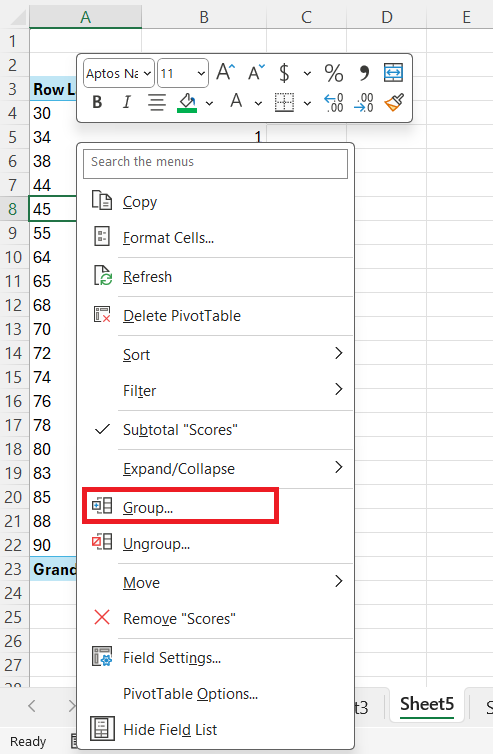
Task: Expand the Sort submenu
Action: click(x=218, y=354)
